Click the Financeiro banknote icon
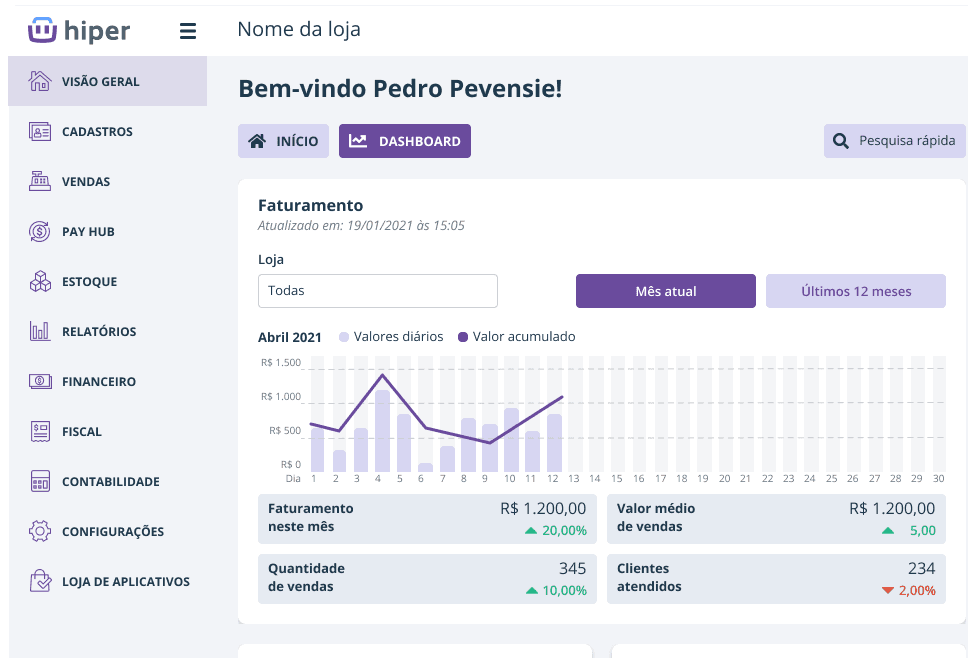 click(40, 381)
